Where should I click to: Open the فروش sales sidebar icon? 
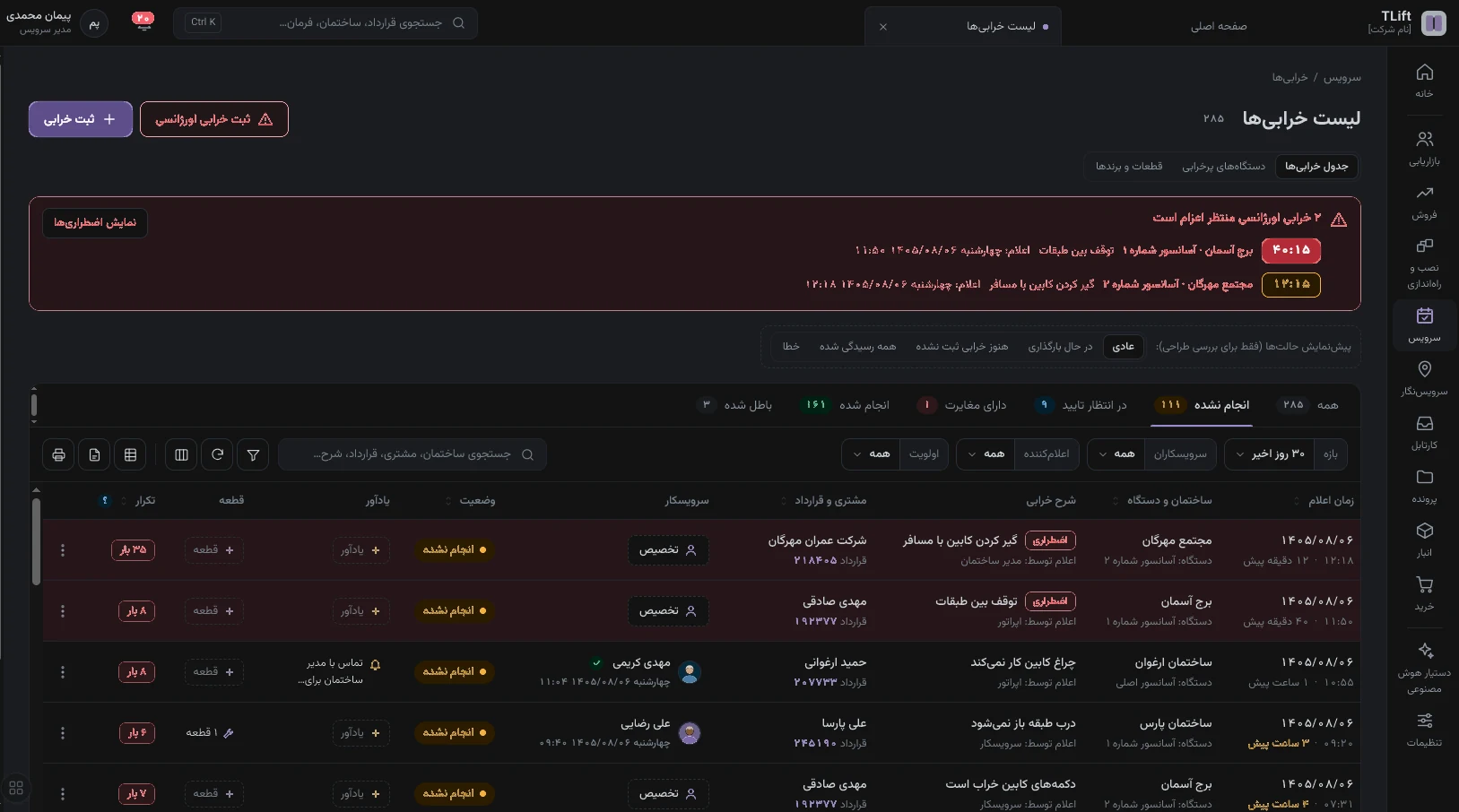tap(1424, 202)
